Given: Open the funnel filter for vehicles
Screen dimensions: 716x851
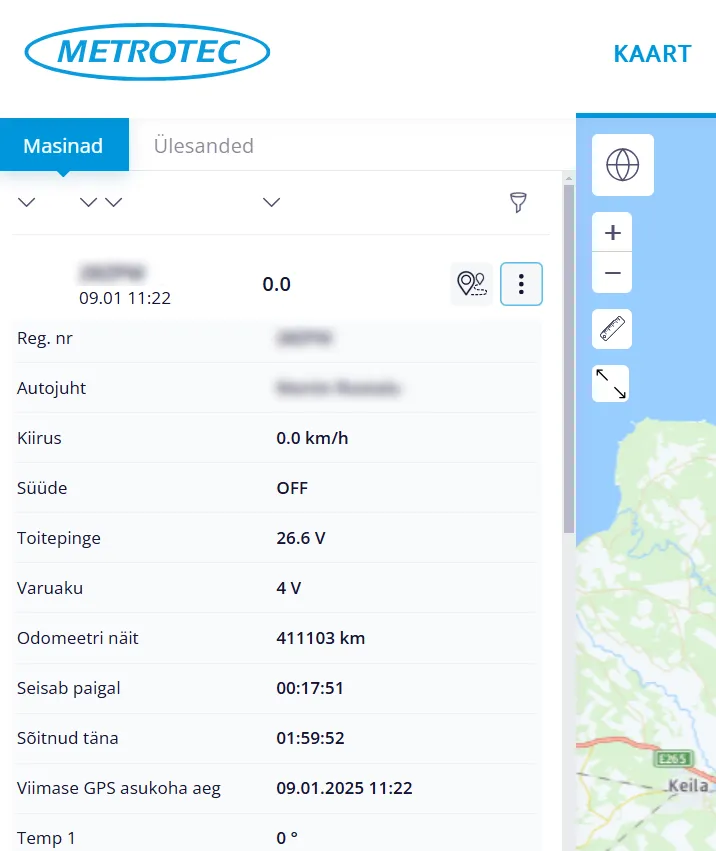Looking at the screenshot, I should [x=517, y=203].
